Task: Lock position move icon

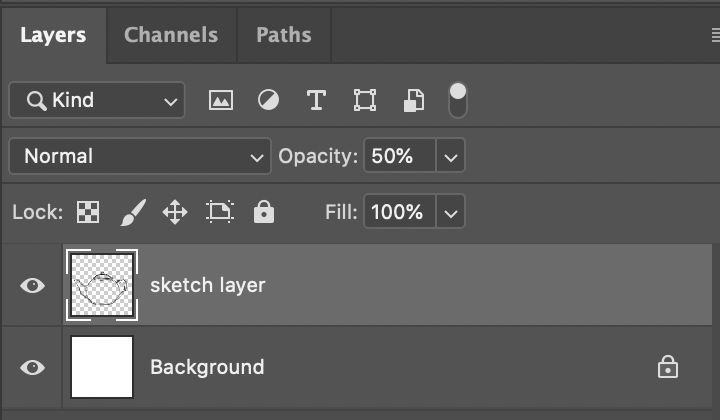Action: (x=175, y=213)
